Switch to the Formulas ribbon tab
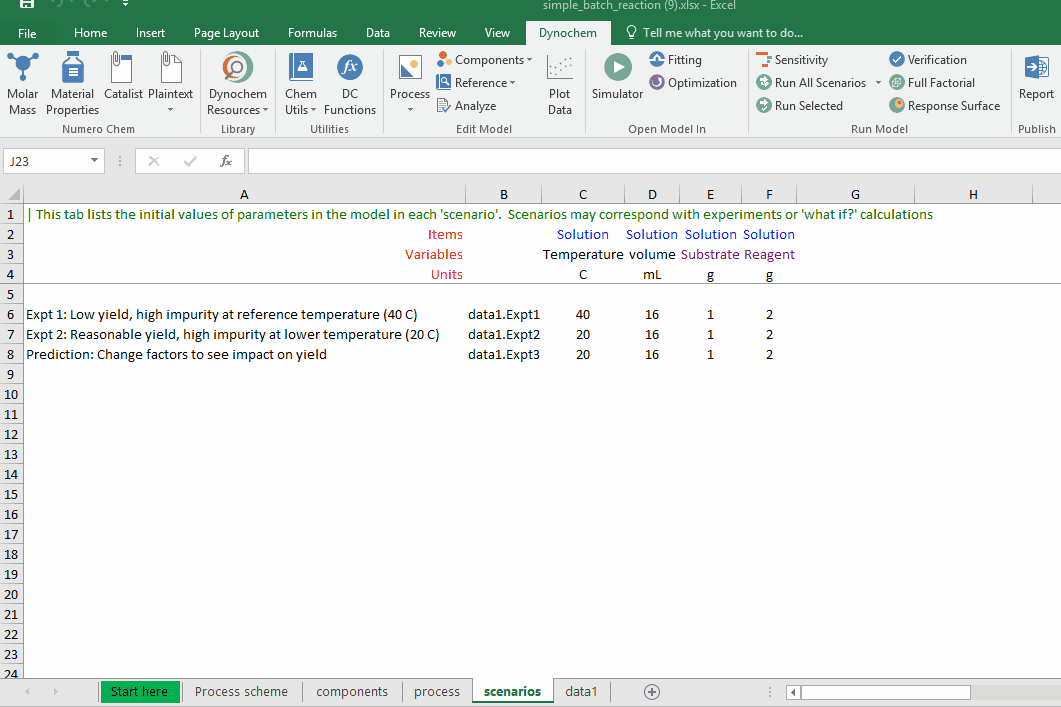This screenshot has height=707, width=1061. tap(312, 33)
